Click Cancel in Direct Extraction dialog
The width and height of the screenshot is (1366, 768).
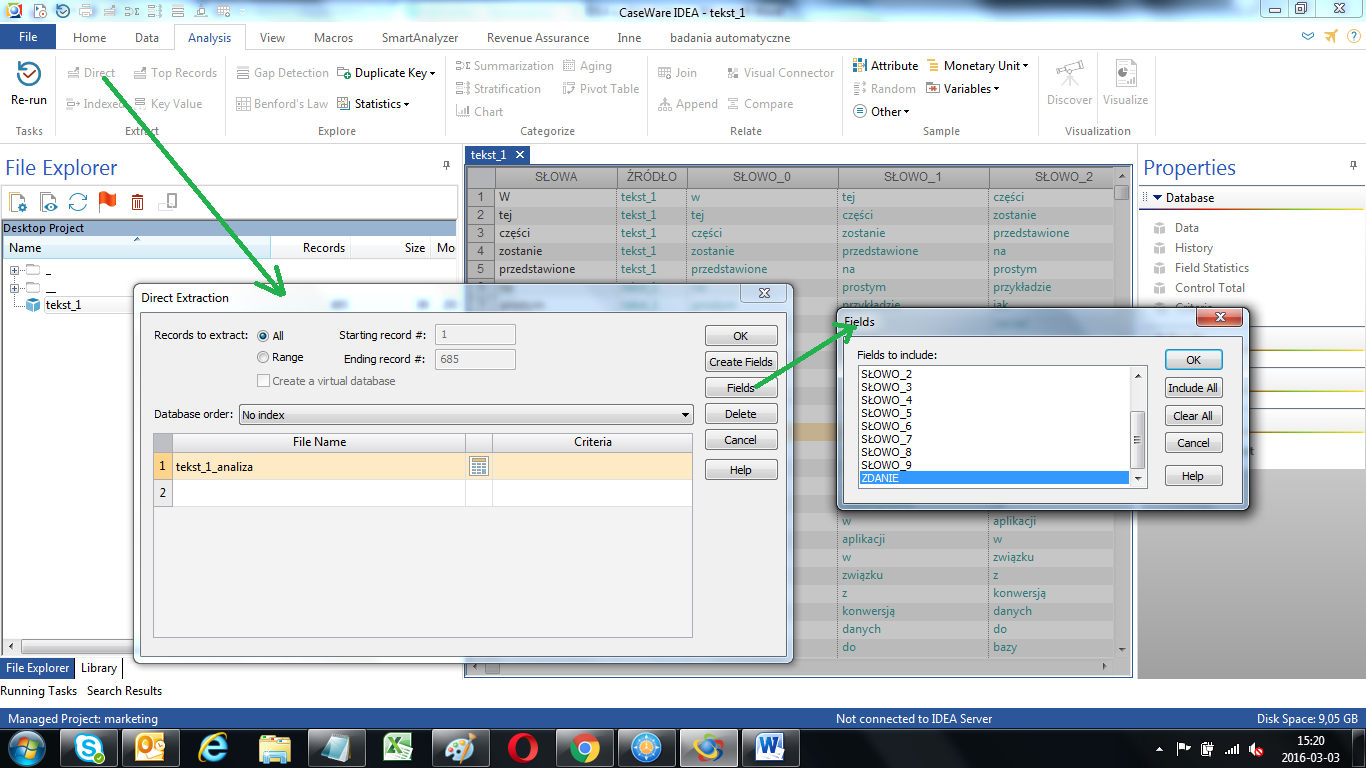click(740, 440)
